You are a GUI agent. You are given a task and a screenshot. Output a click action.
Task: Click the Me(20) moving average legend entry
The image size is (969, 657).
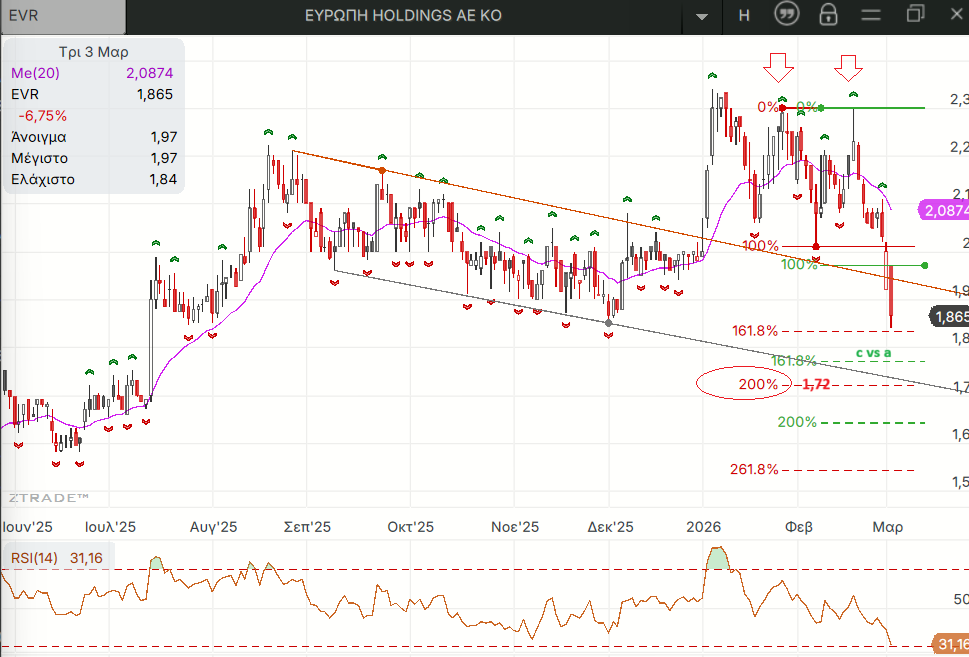point(35,73)
